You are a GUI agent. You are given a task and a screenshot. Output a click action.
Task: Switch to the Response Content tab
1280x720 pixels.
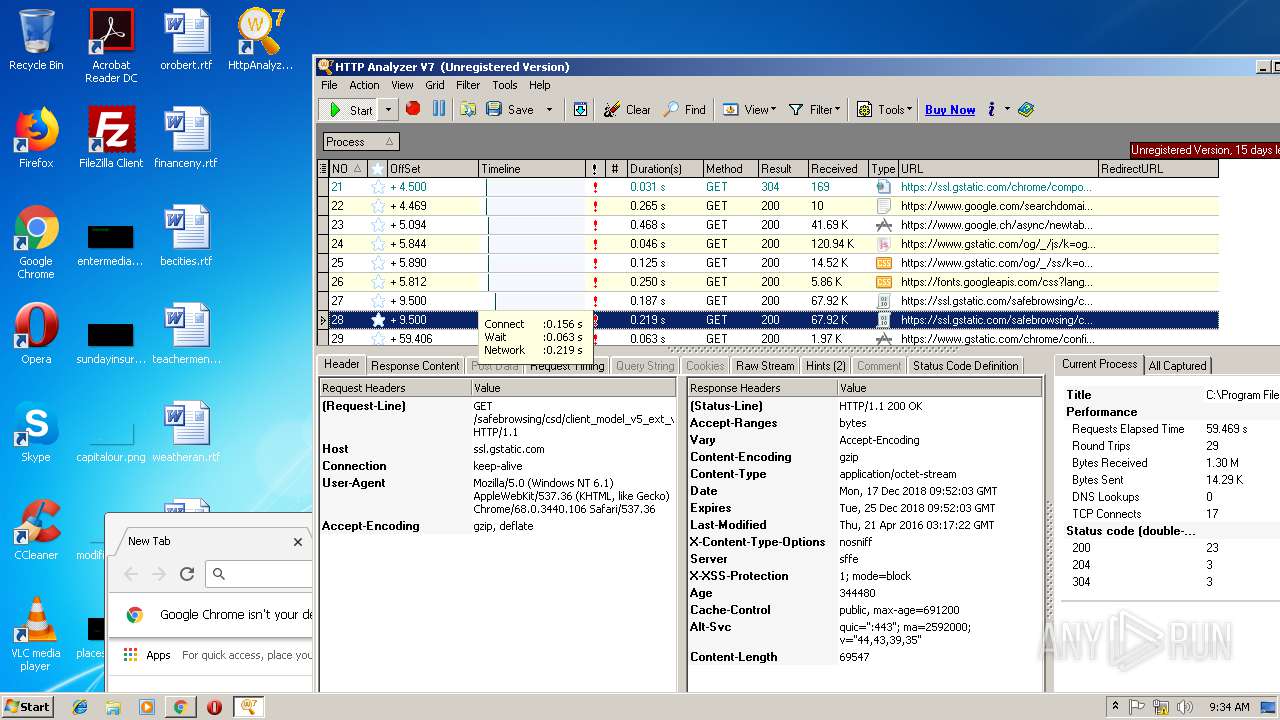(x=415, y=366)
